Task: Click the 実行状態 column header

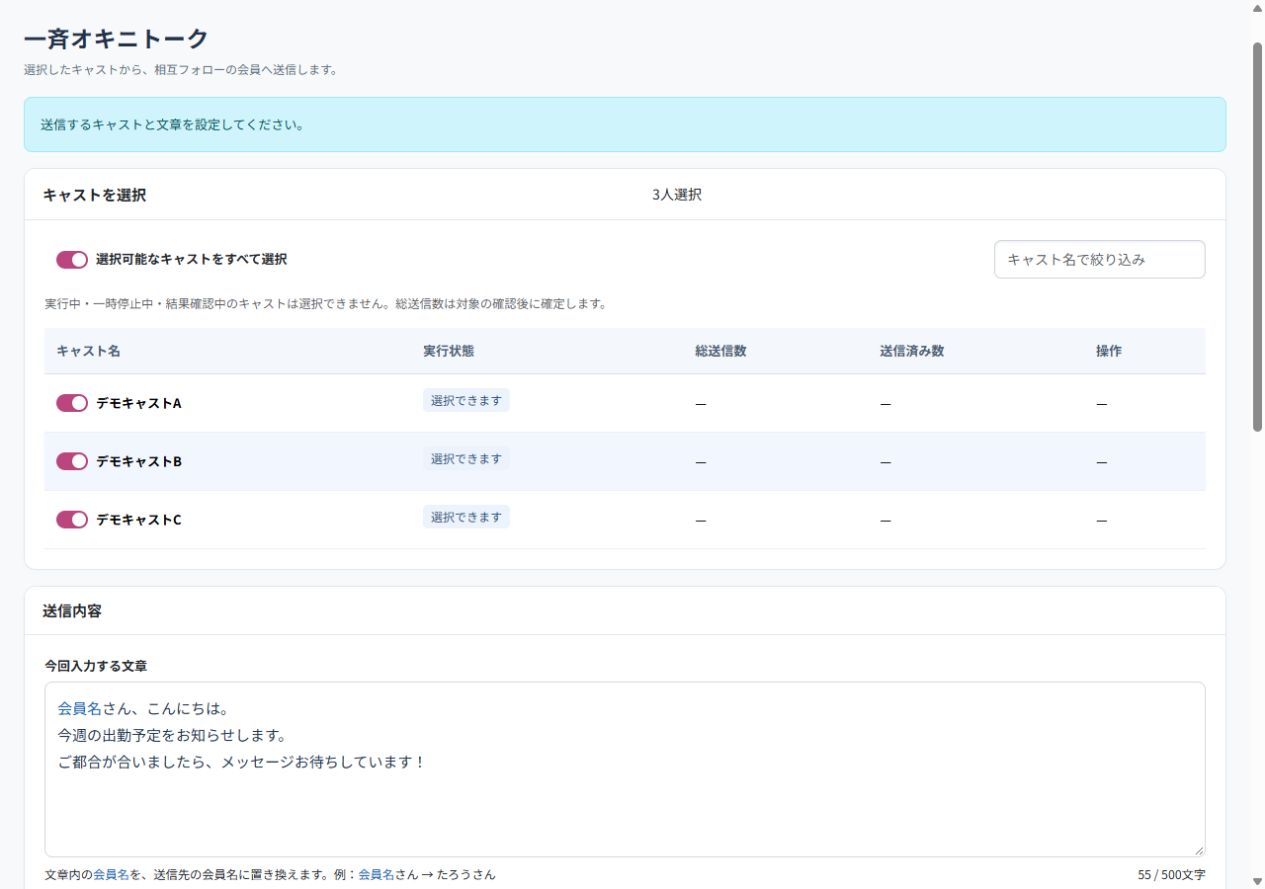Action: (448, 351)
